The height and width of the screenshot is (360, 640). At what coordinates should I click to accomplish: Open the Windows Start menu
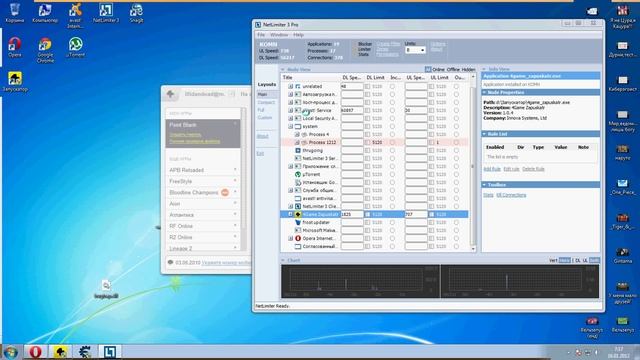(x=11, y=352)
